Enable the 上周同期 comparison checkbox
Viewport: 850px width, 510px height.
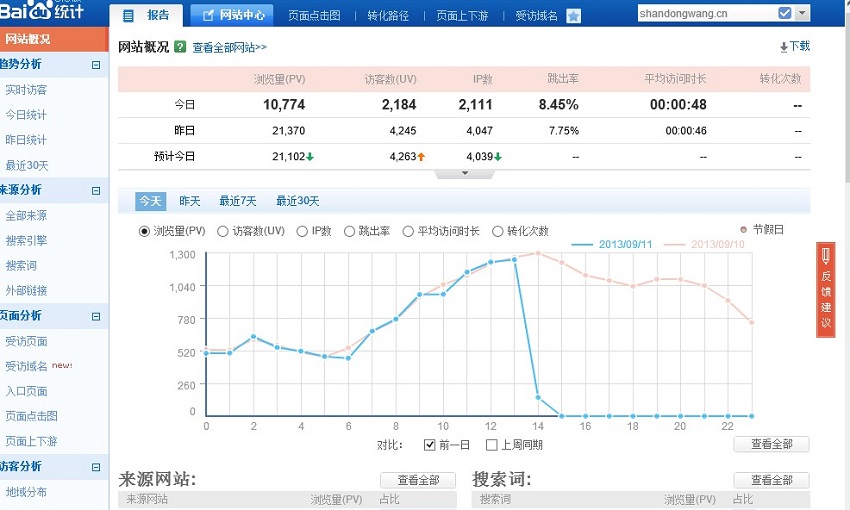[491, 445]
